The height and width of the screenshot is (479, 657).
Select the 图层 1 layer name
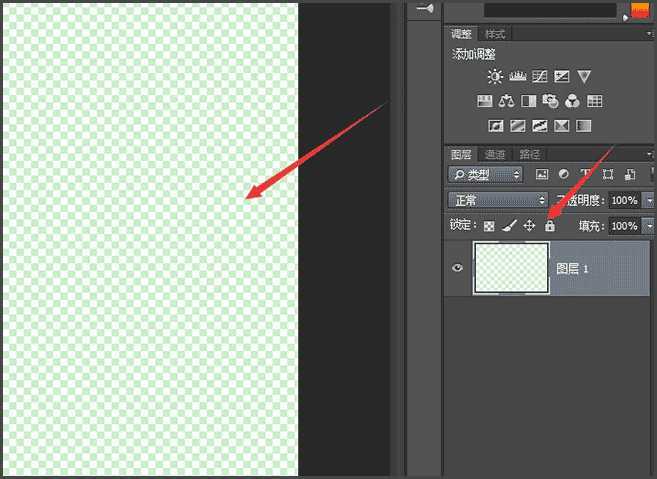(572, 269)
